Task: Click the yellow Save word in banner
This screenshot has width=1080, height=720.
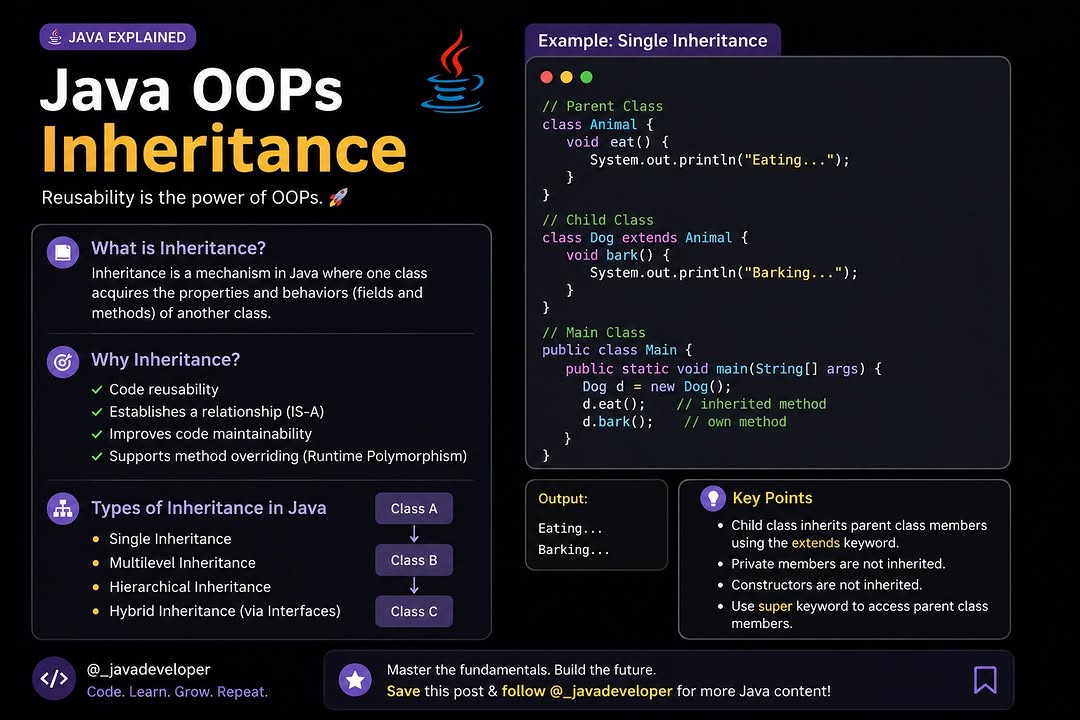Action: tap(403, 691)
